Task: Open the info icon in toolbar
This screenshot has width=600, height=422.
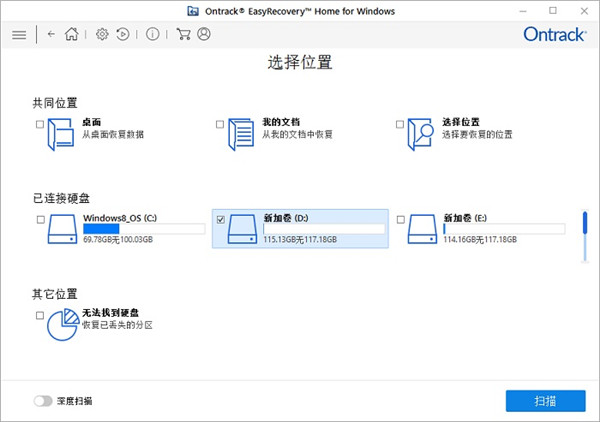Action: [152, 34]
